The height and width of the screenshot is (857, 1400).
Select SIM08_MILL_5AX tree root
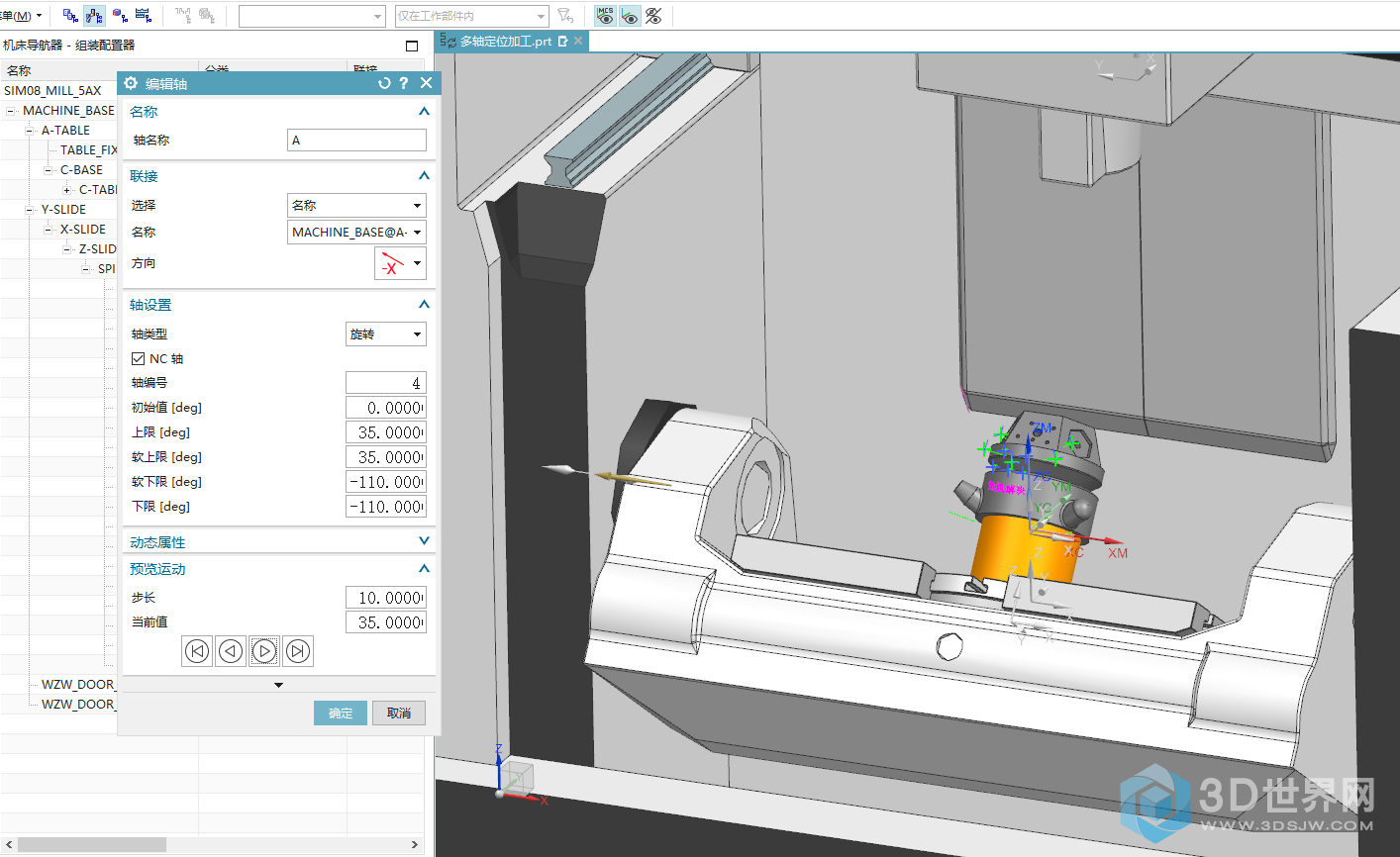[52, 90]
